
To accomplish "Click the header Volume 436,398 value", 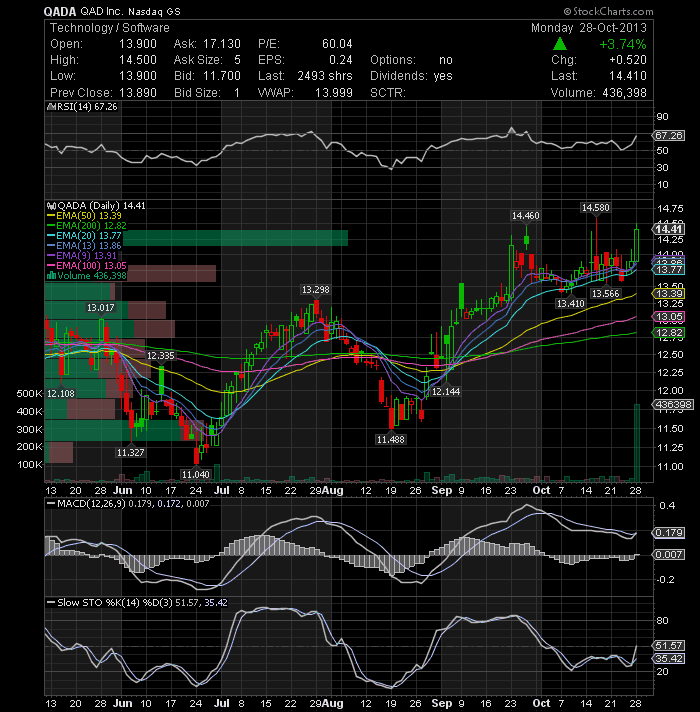I will coord(625,93).
